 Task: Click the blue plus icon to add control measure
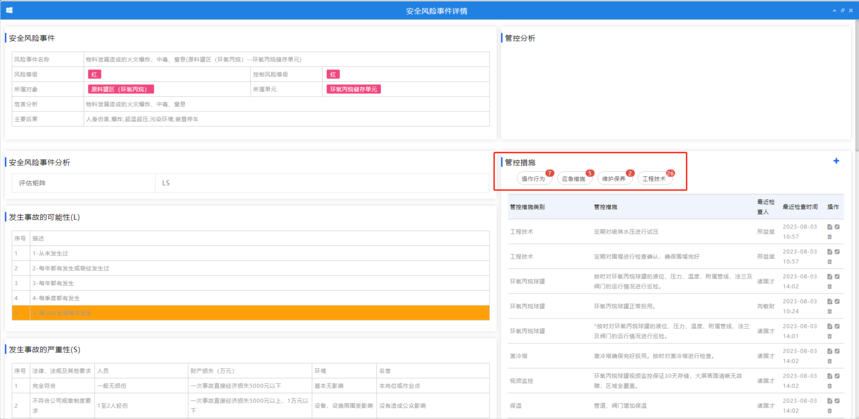click(836, 161)
